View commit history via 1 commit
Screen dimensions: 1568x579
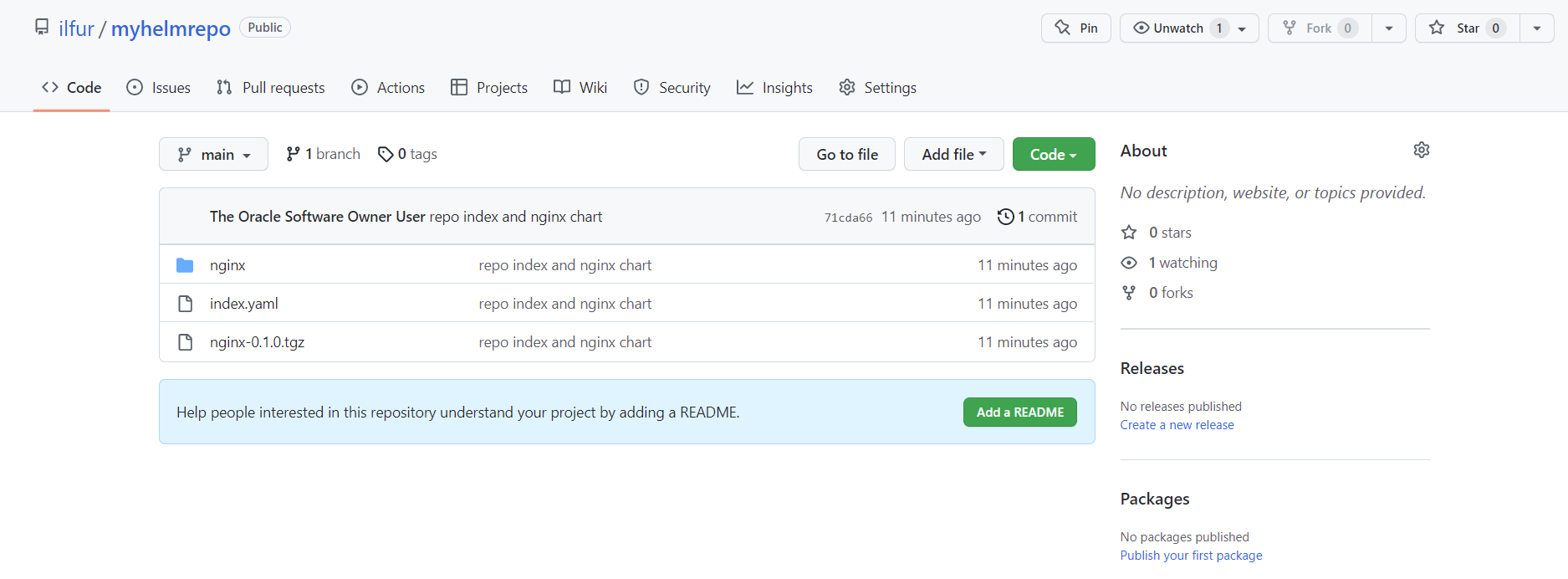(1037, 217)
